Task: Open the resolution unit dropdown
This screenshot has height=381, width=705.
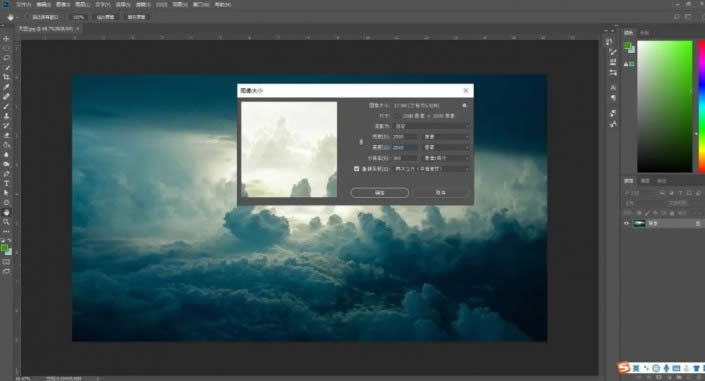Action: pos(446,158)
